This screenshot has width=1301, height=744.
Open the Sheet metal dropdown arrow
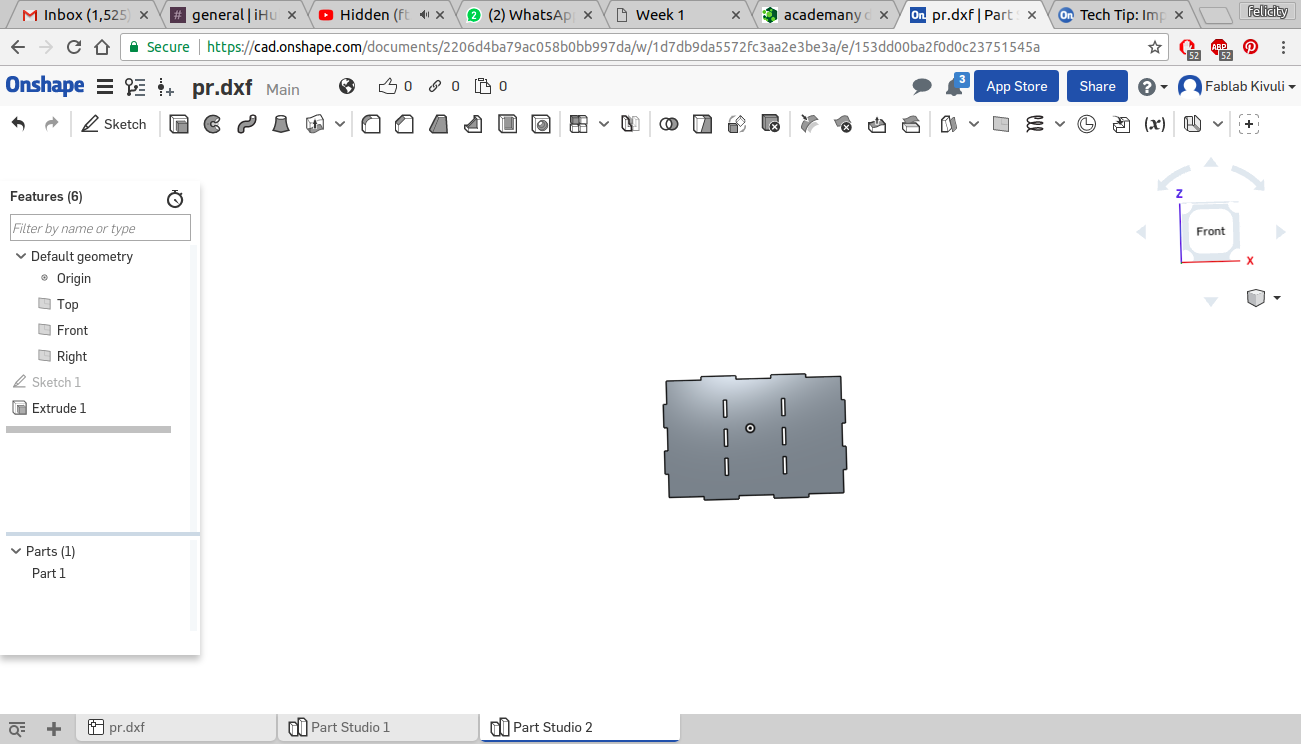click(1217, 124)
